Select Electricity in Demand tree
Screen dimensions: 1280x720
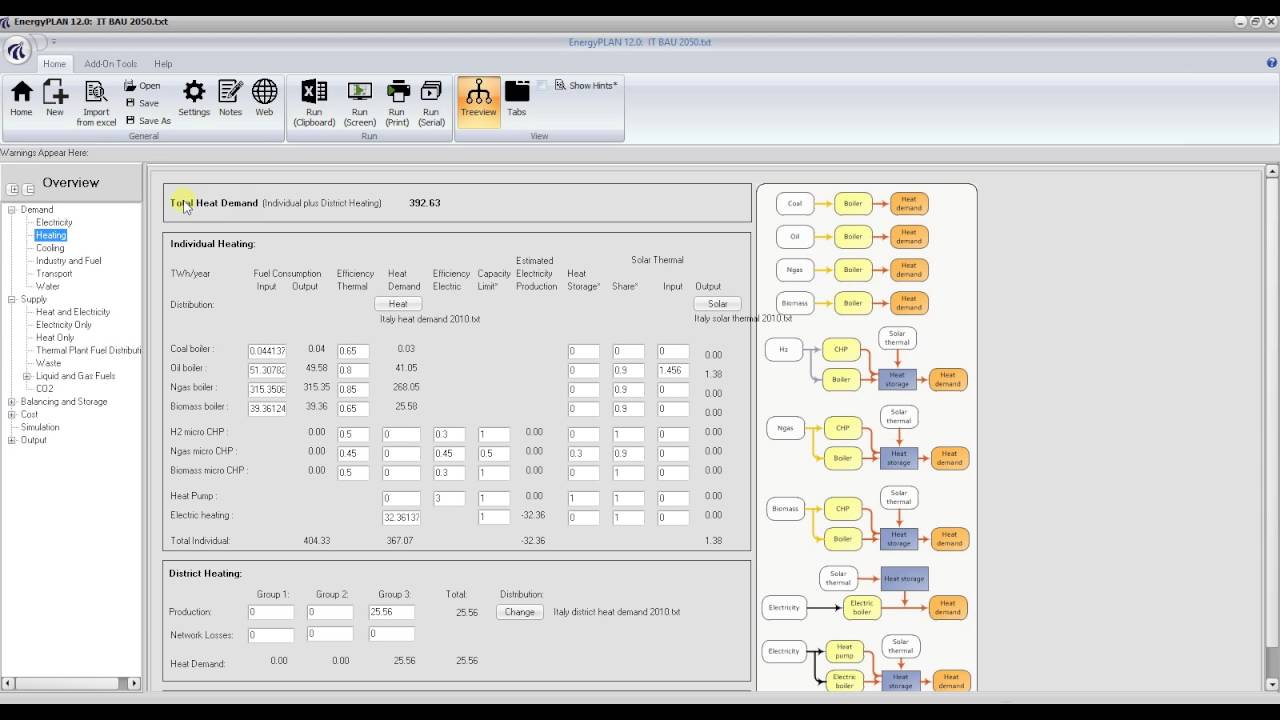pos(54,223)
